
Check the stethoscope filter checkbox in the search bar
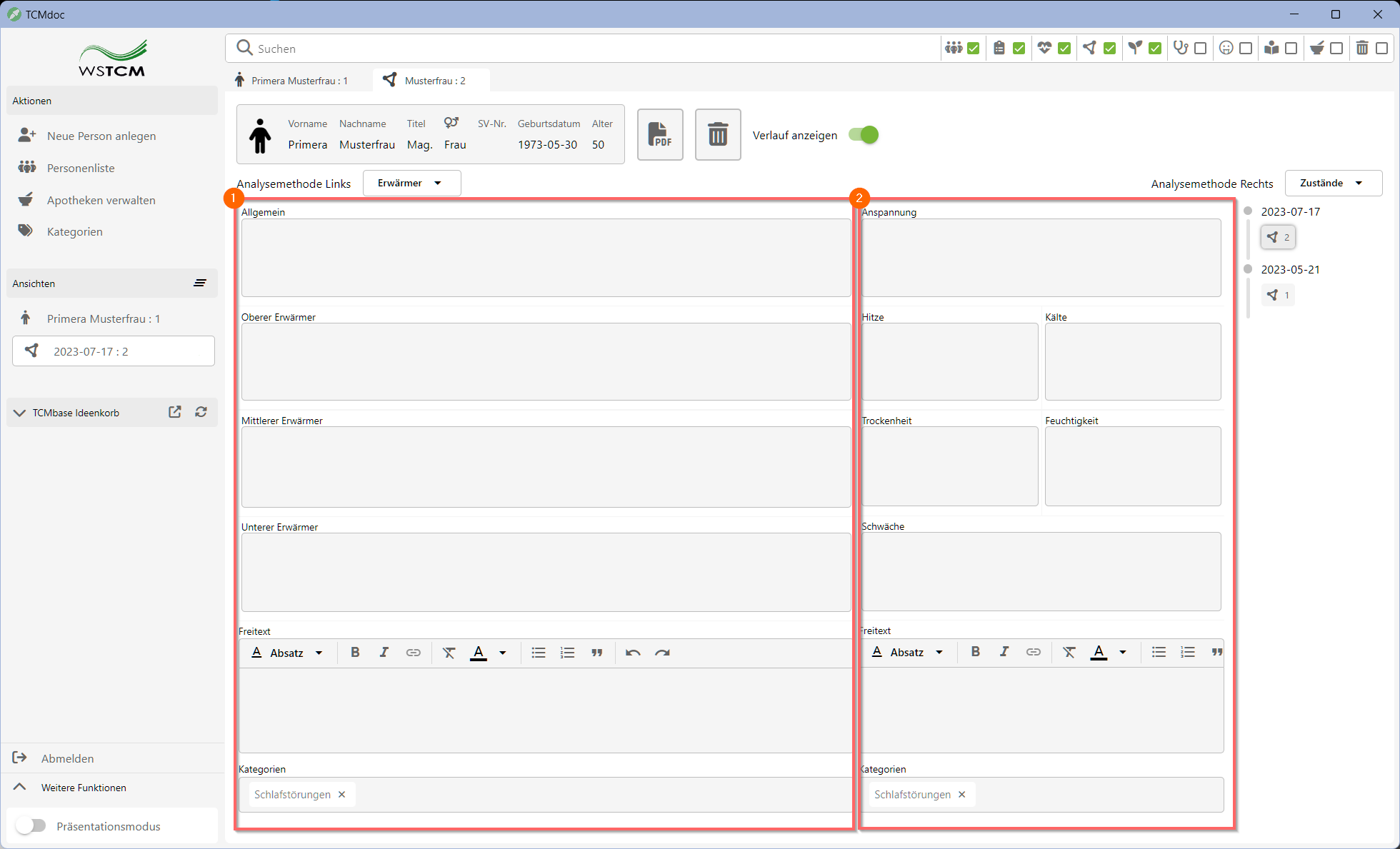coord(1201,49)
